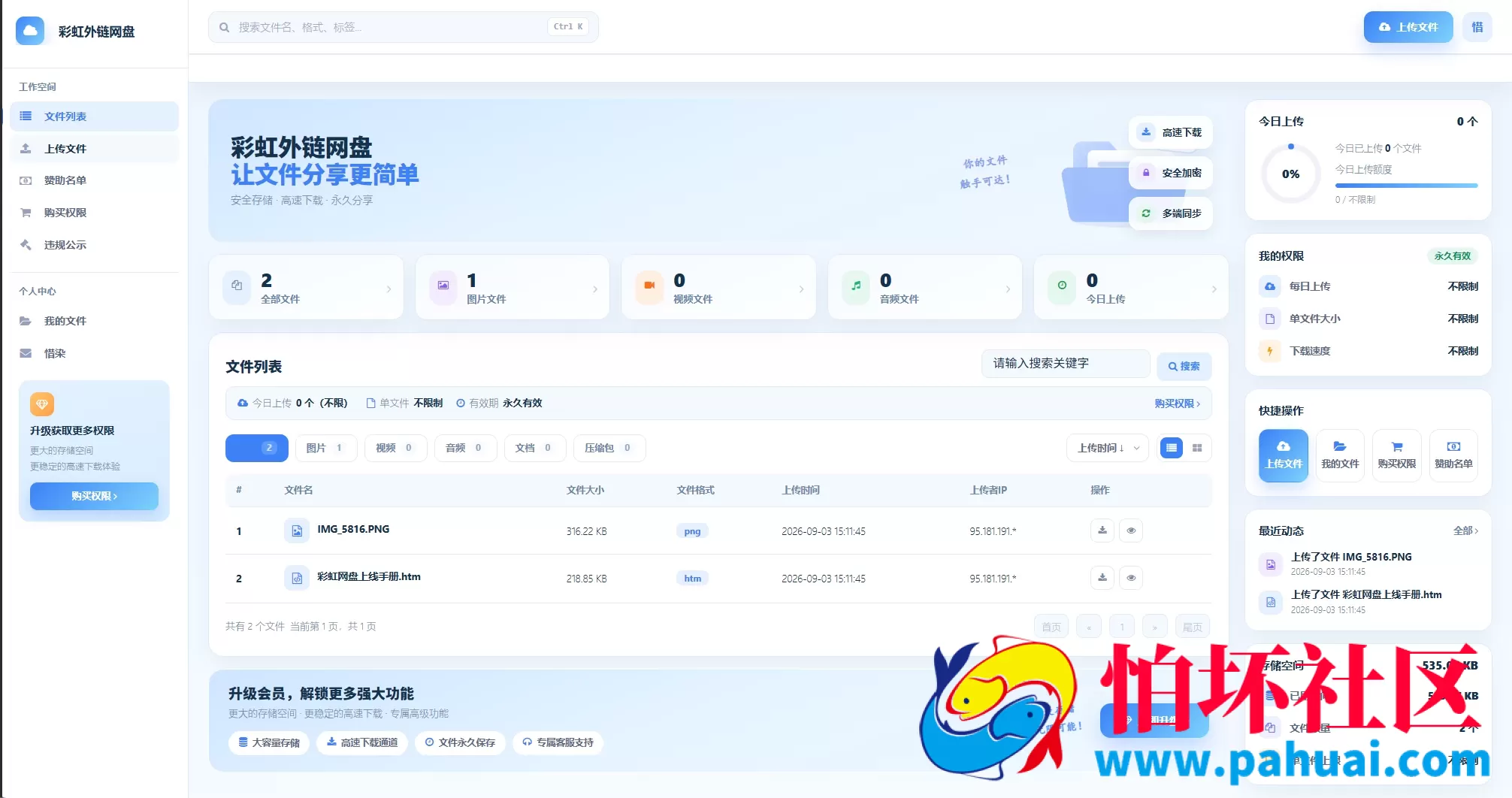Focus the top file search field
Viewport: 1512px width, 798px height.
(x=404, y=27)
